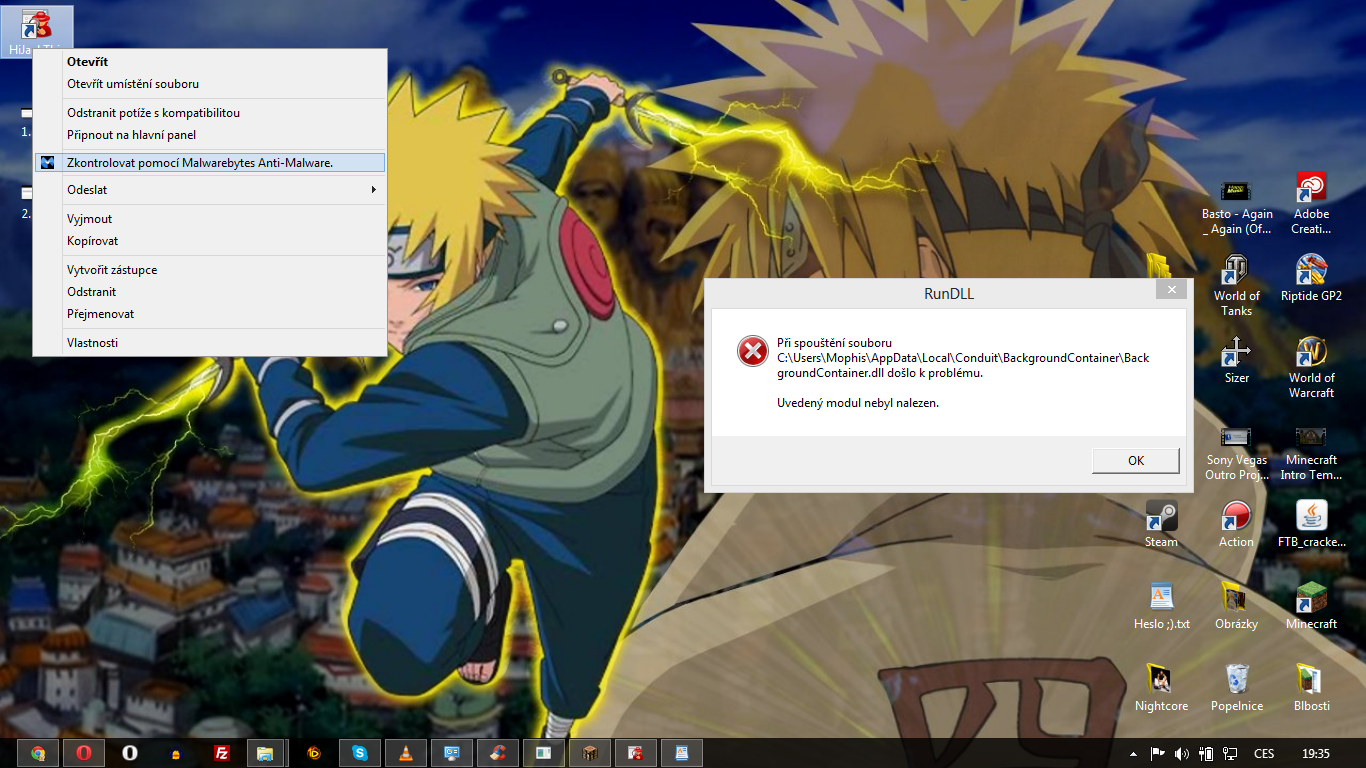Select the Blbosti folder icon
The image size is (1366, 768).
(x=1311, y=689)
